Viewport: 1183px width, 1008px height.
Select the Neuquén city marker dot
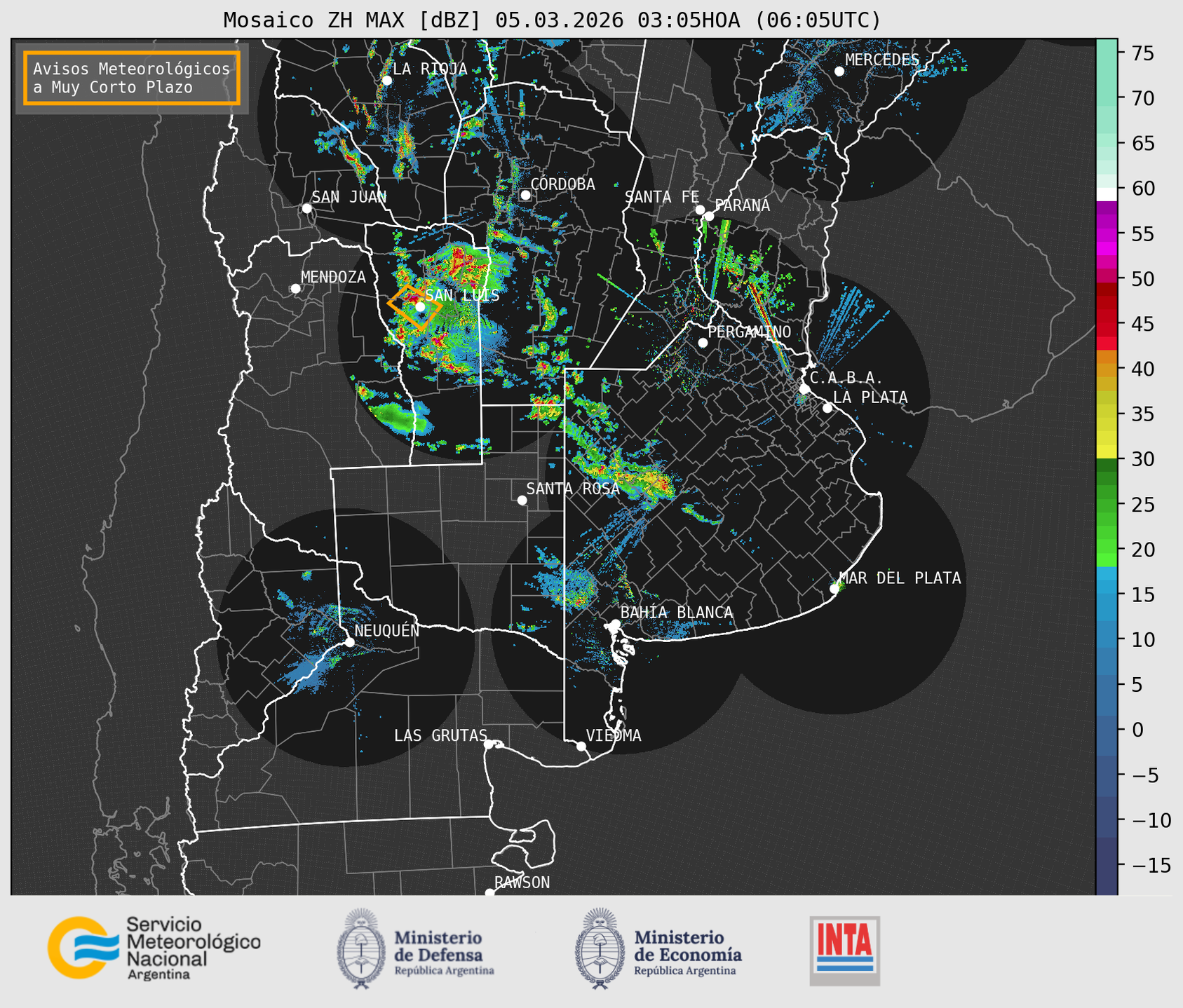[x=349, y=642]
